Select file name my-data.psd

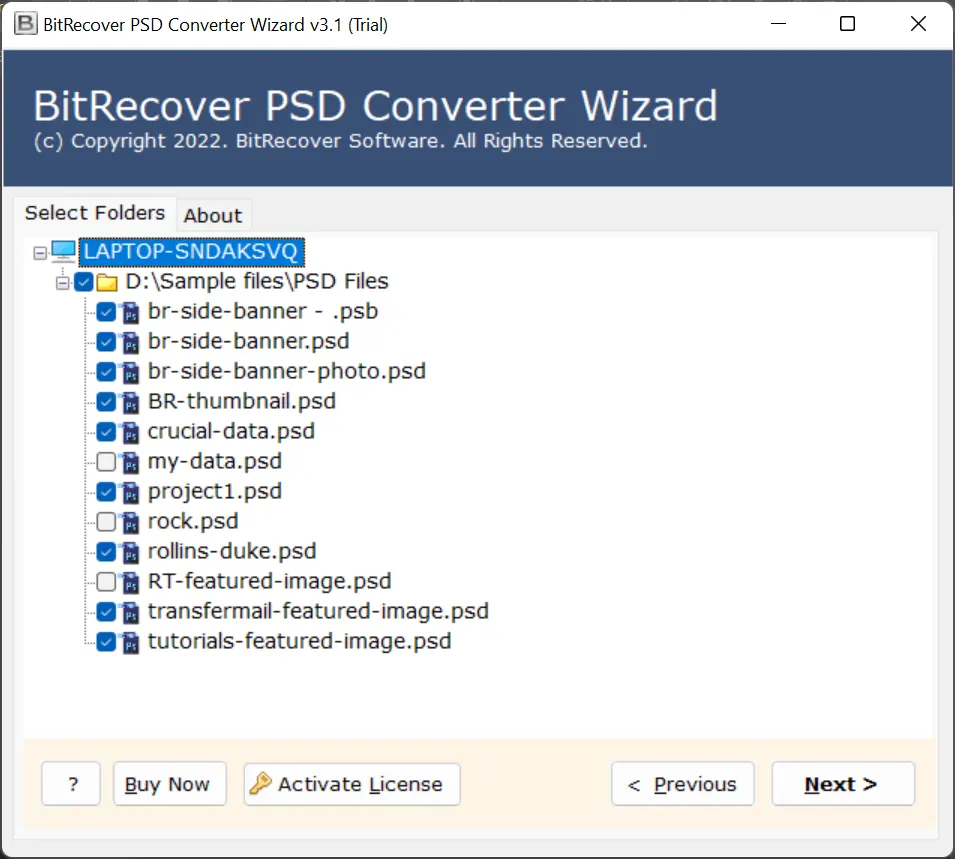coord(215,461)
